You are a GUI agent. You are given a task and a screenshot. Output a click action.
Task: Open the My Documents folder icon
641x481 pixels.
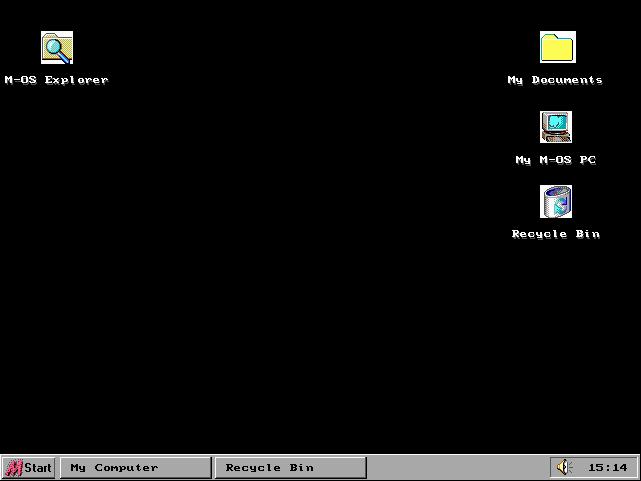558,47
